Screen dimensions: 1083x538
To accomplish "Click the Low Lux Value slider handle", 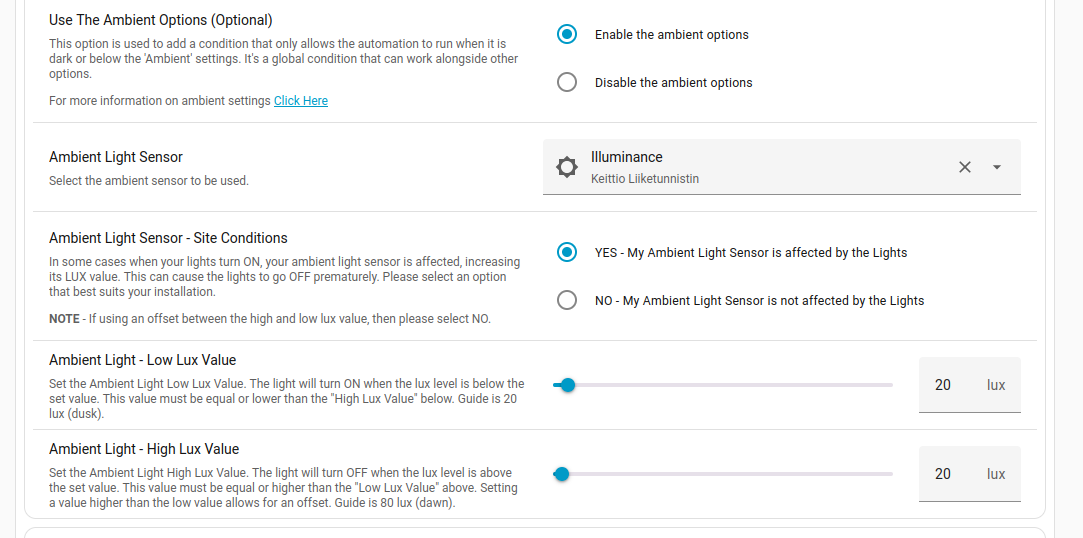I will click(568, 385).
